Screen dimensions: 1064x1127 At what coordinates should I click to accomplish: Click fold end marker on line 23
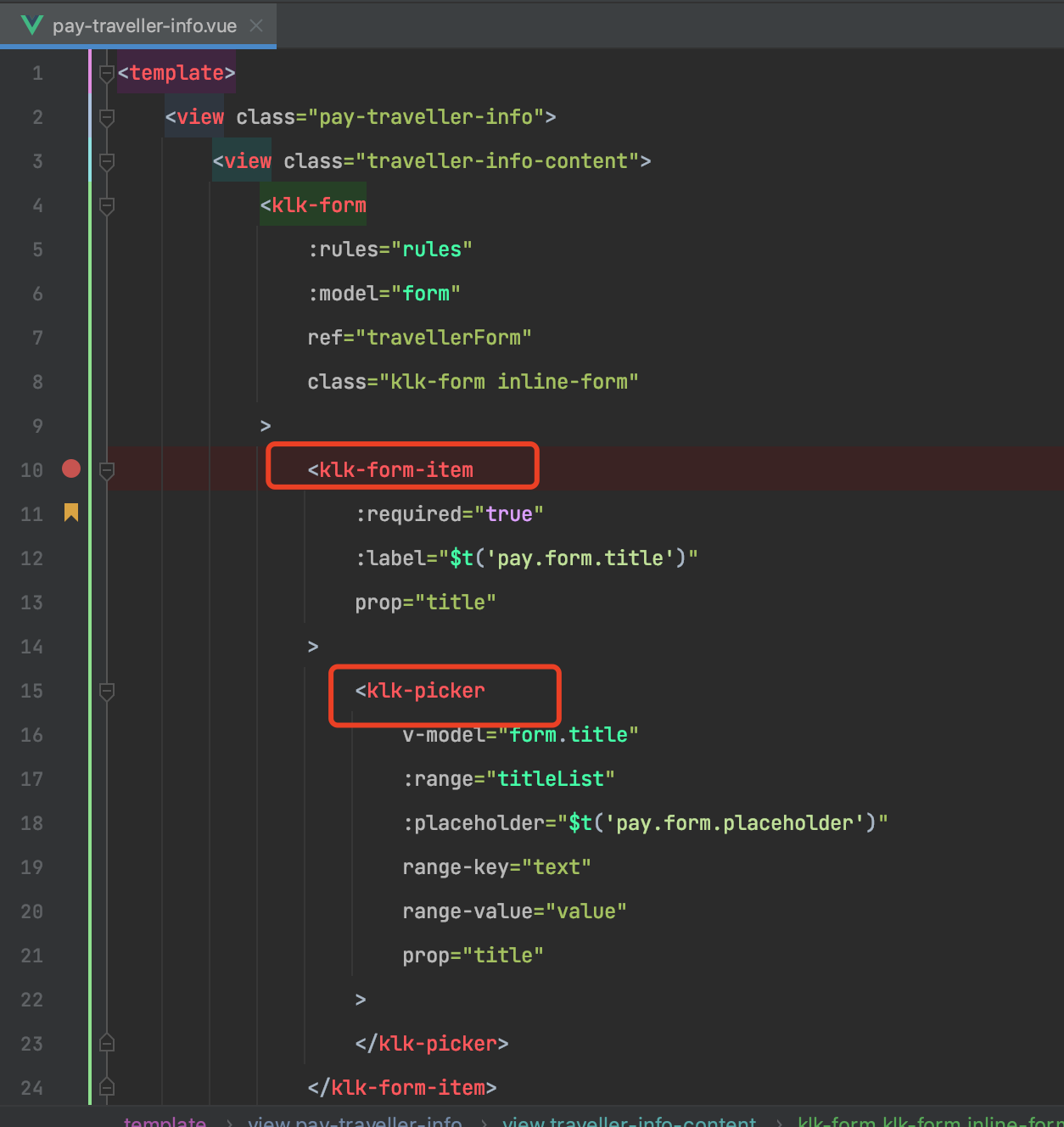click(x=107, y=1043)
